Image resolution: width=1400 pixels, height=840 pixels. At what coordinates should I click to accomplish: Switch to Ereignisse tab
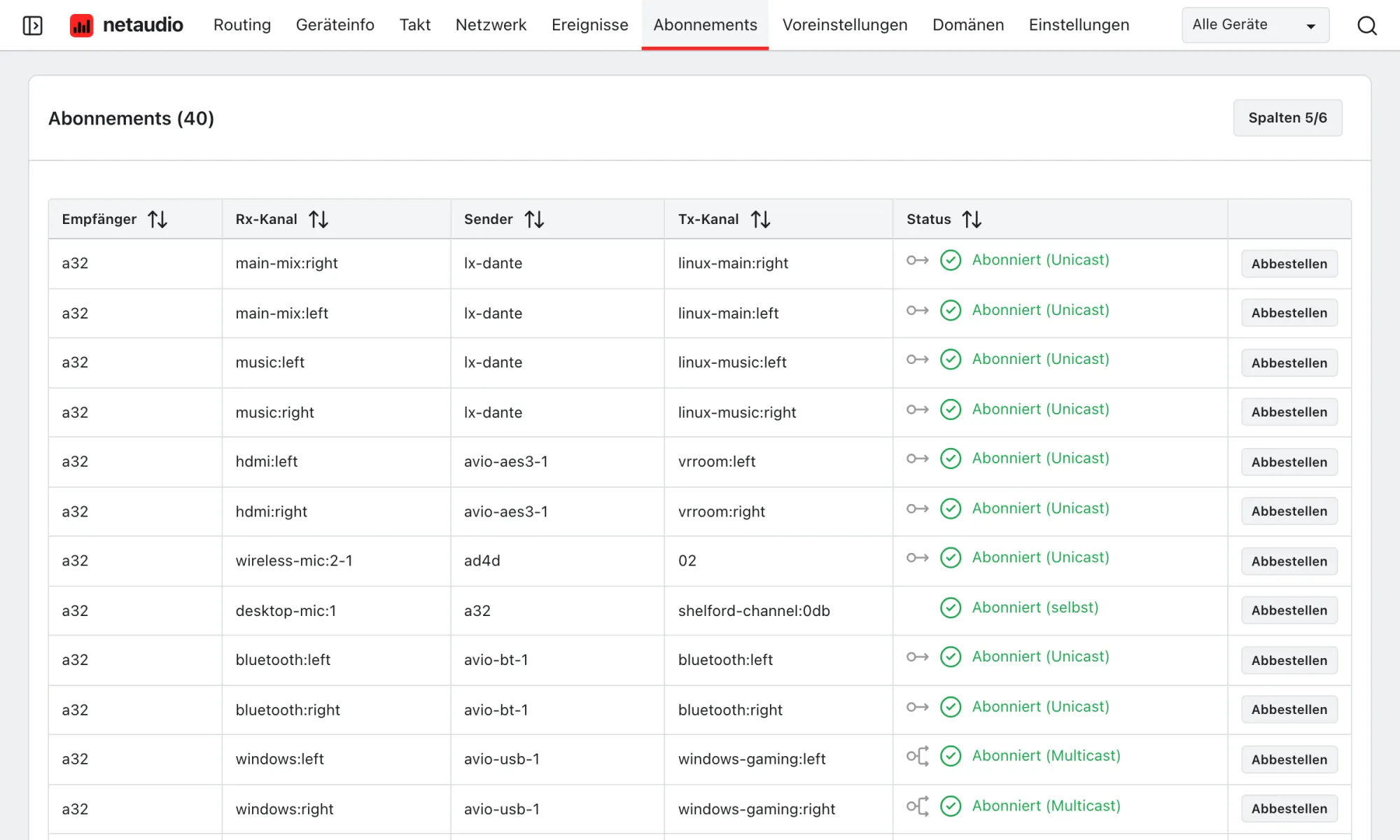[x=590, y=25]
